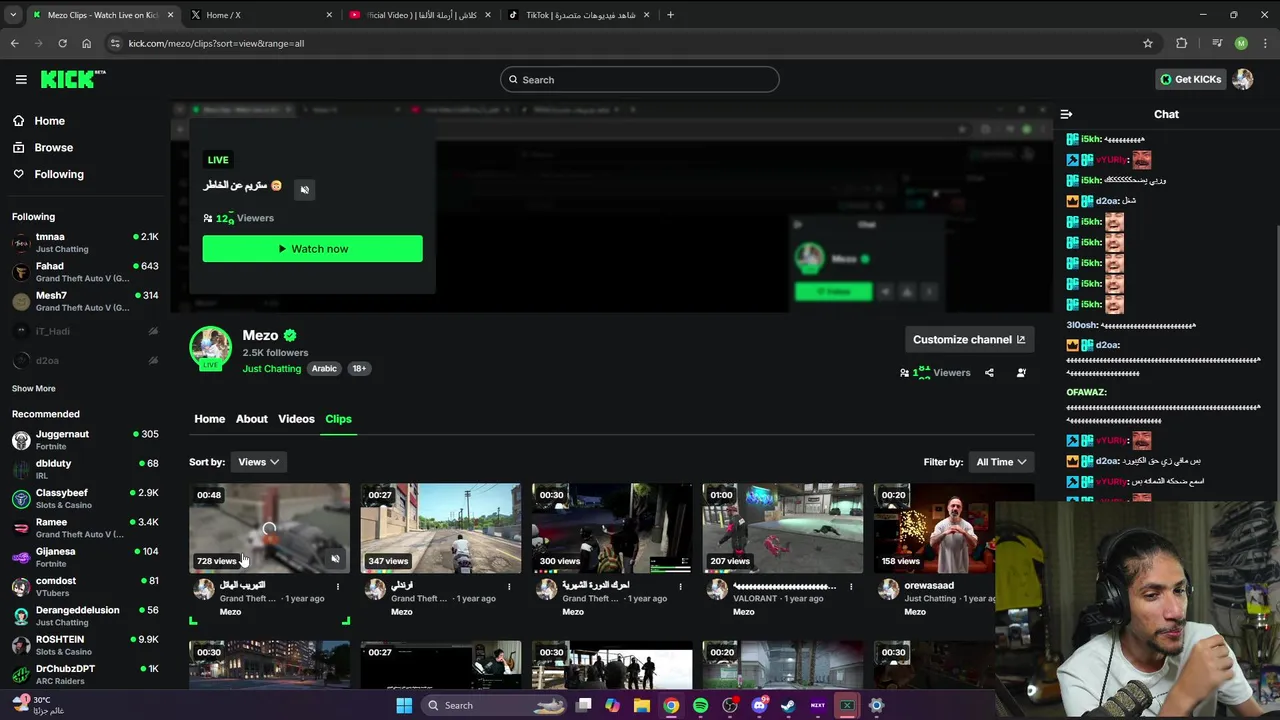Open Chrome media controls icon
This screenshot has height=720, width=1280.
click(1217, 43)
